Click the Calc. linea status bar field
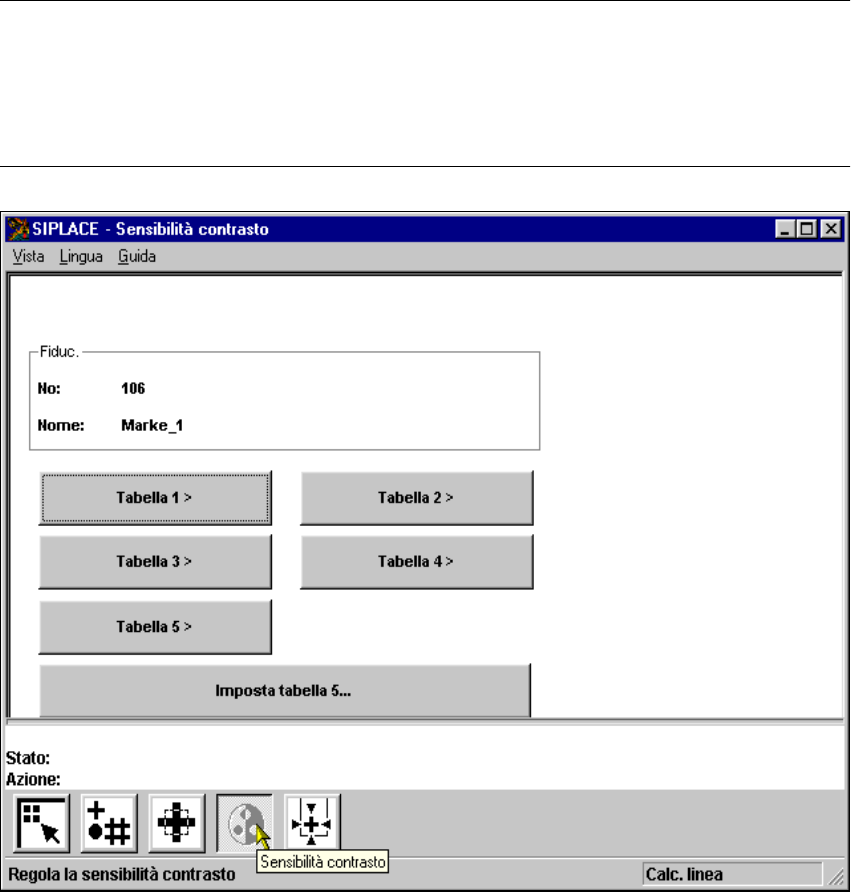Viewport: 851px width, 892px height. coord(733,874)
